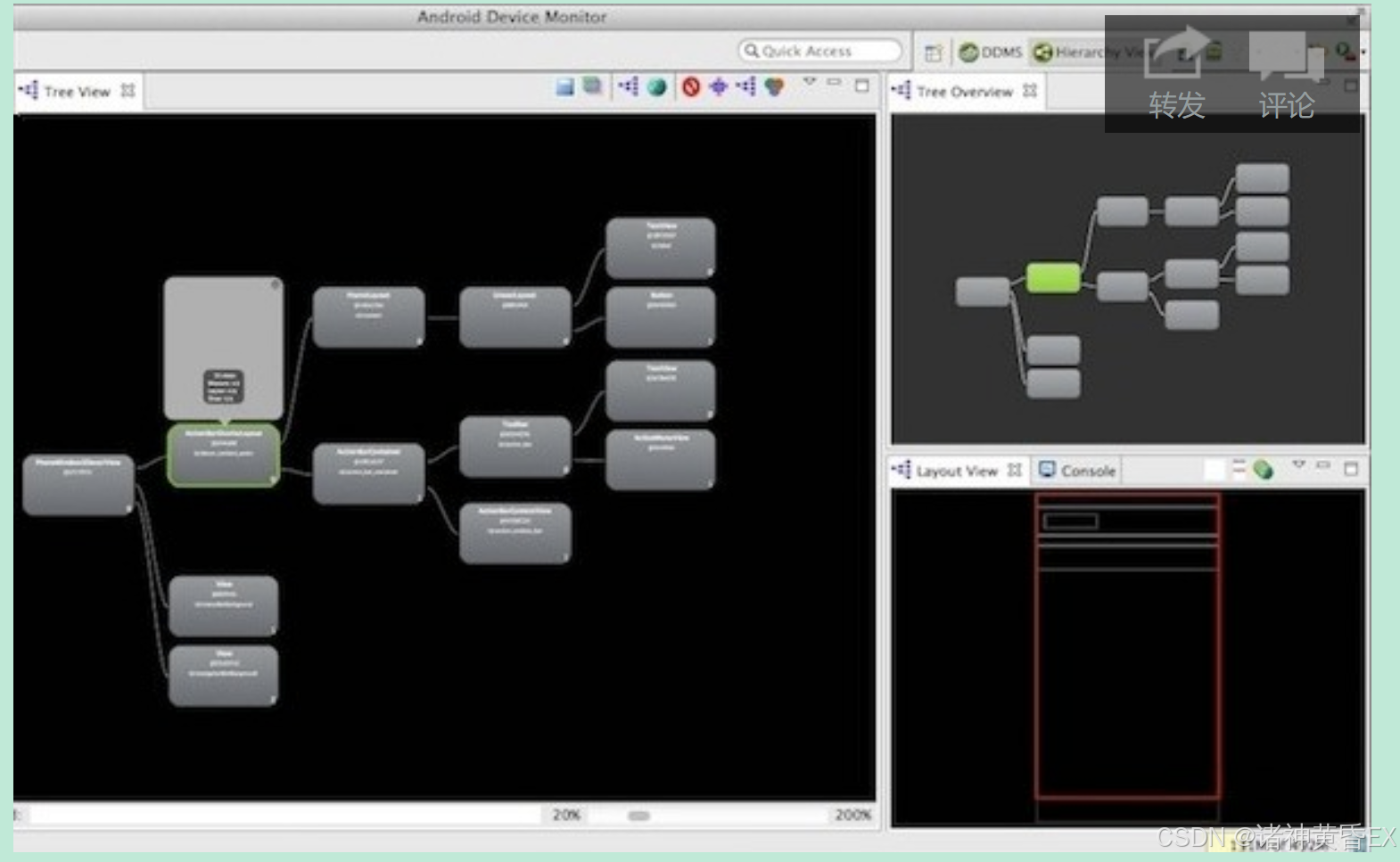This screenshot has height=862, width=1400.
Task: Click the filter text field below the tree
Action: click(x=287, y=815)
